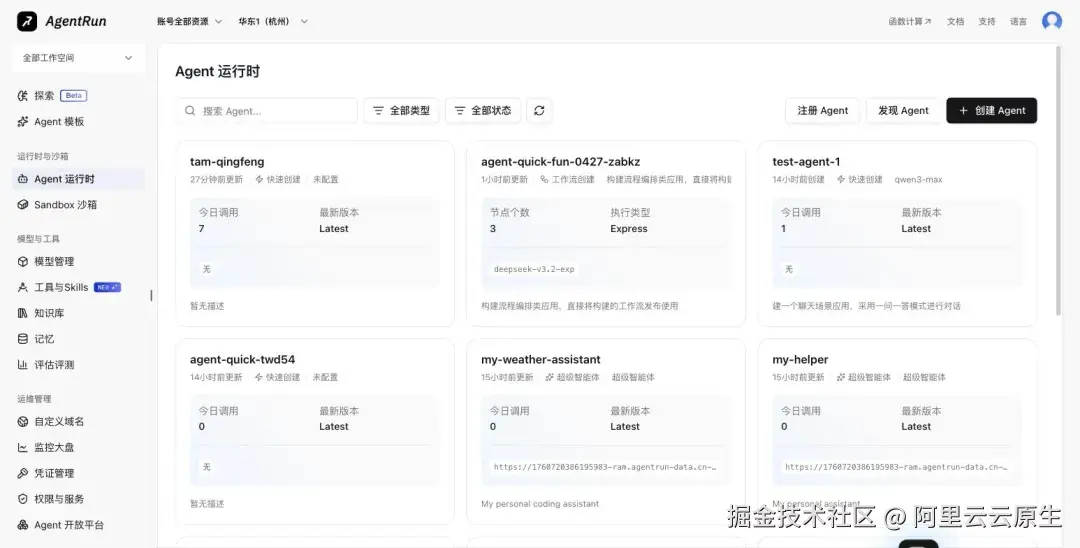Click Express value under 执行类型
The image size is (1080, 548).
[x=629, y=229]
